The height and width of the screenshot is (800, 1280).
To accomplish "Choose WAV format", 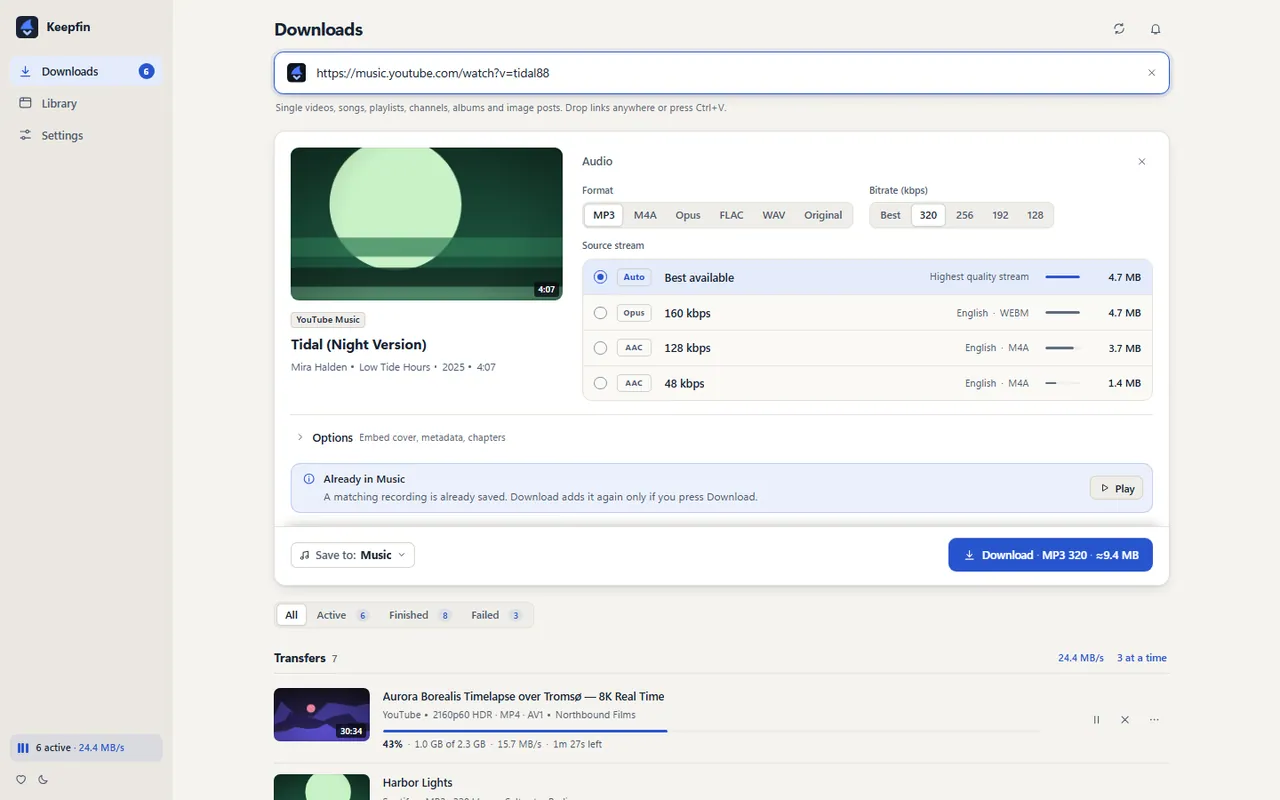I will (774, 215).
